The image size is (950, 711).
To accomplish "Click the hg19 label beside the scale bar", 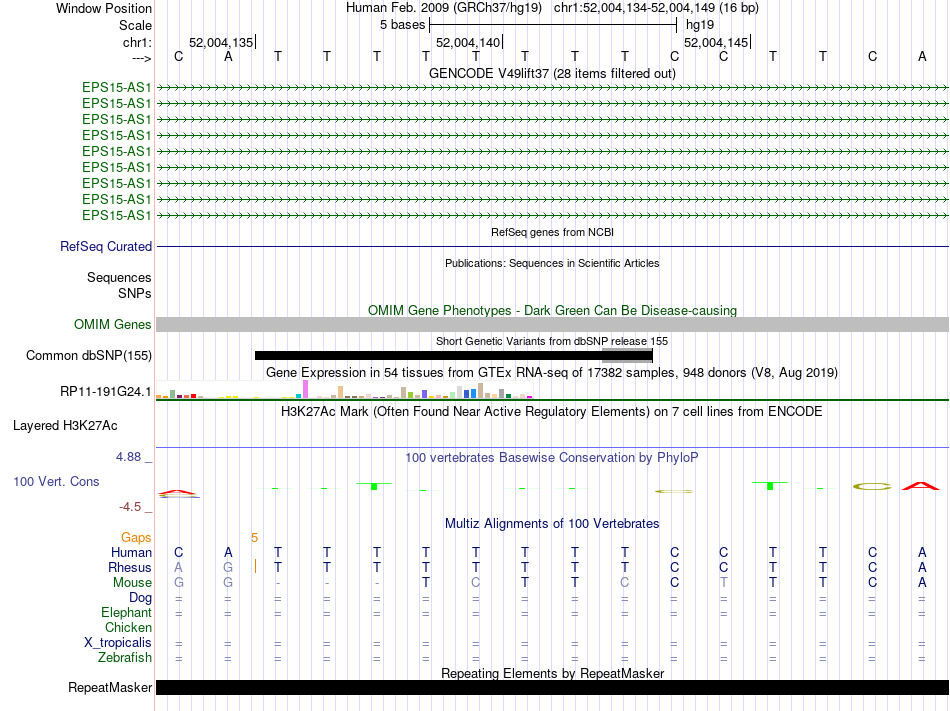I will pyautogui.click(x=700, y=25).
